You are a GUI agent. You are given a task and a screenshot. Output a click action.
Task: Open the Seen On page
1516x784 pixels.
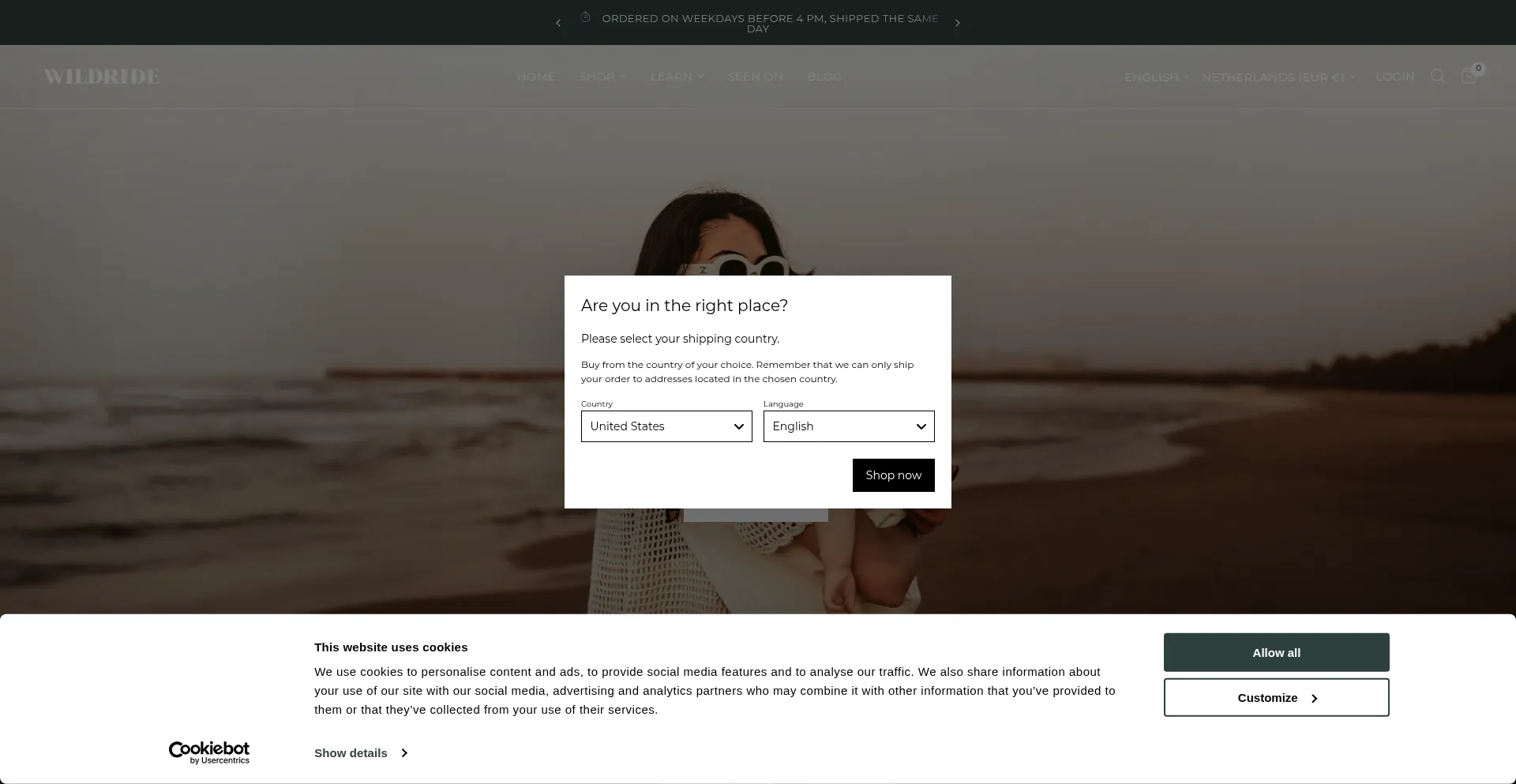coord(755,77)
